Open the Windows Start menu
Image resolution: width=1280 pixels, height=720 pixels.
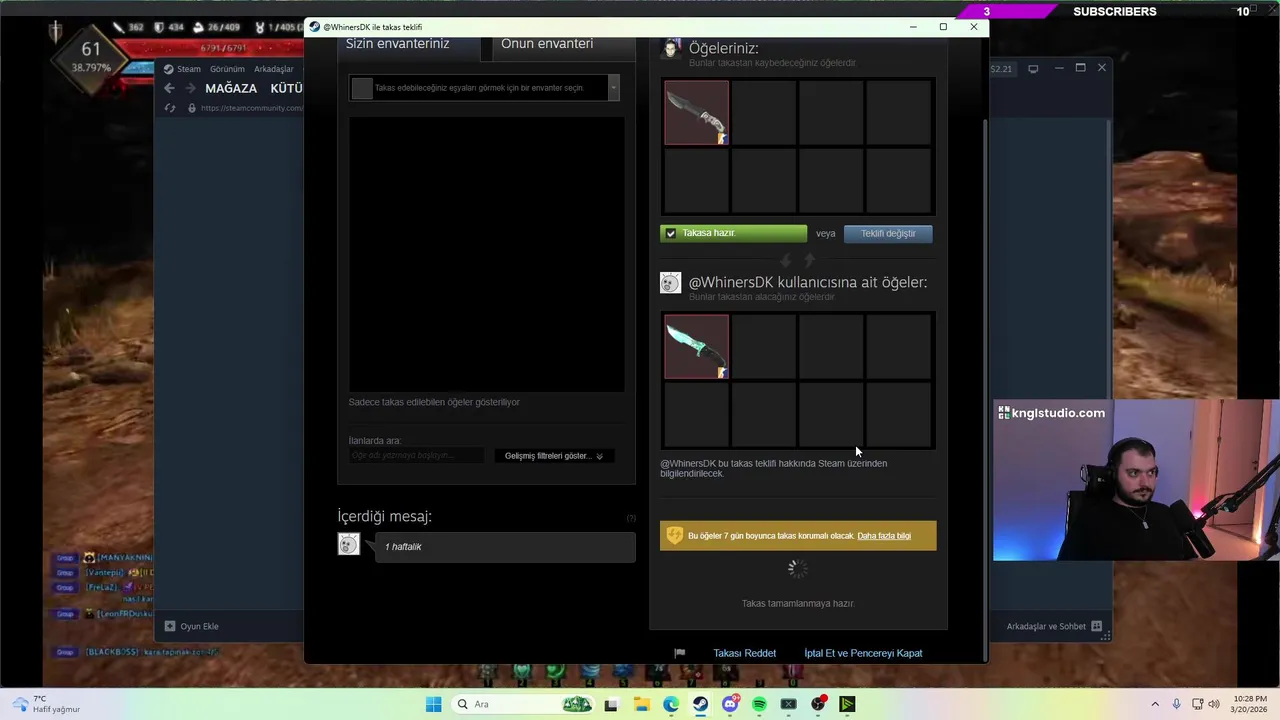pyautogui.click(x=433, y=704)
